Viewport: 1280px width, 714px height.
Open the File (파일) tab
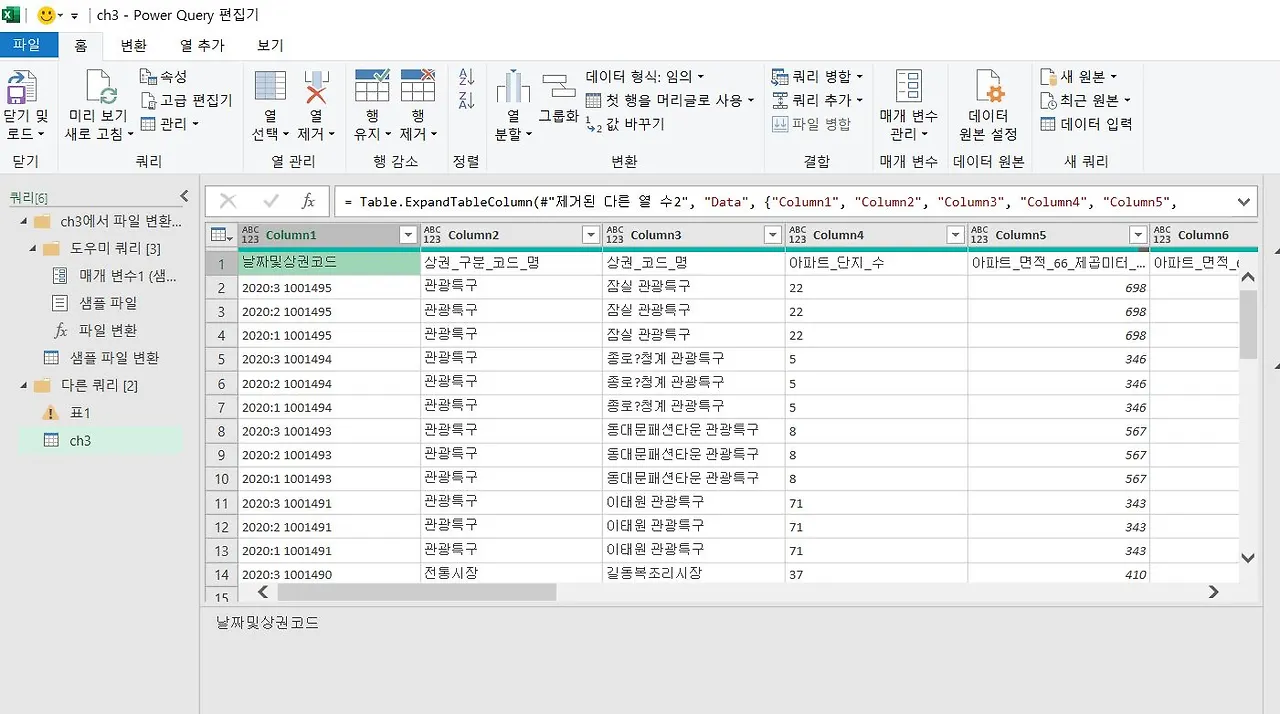[x=27, y=45]
